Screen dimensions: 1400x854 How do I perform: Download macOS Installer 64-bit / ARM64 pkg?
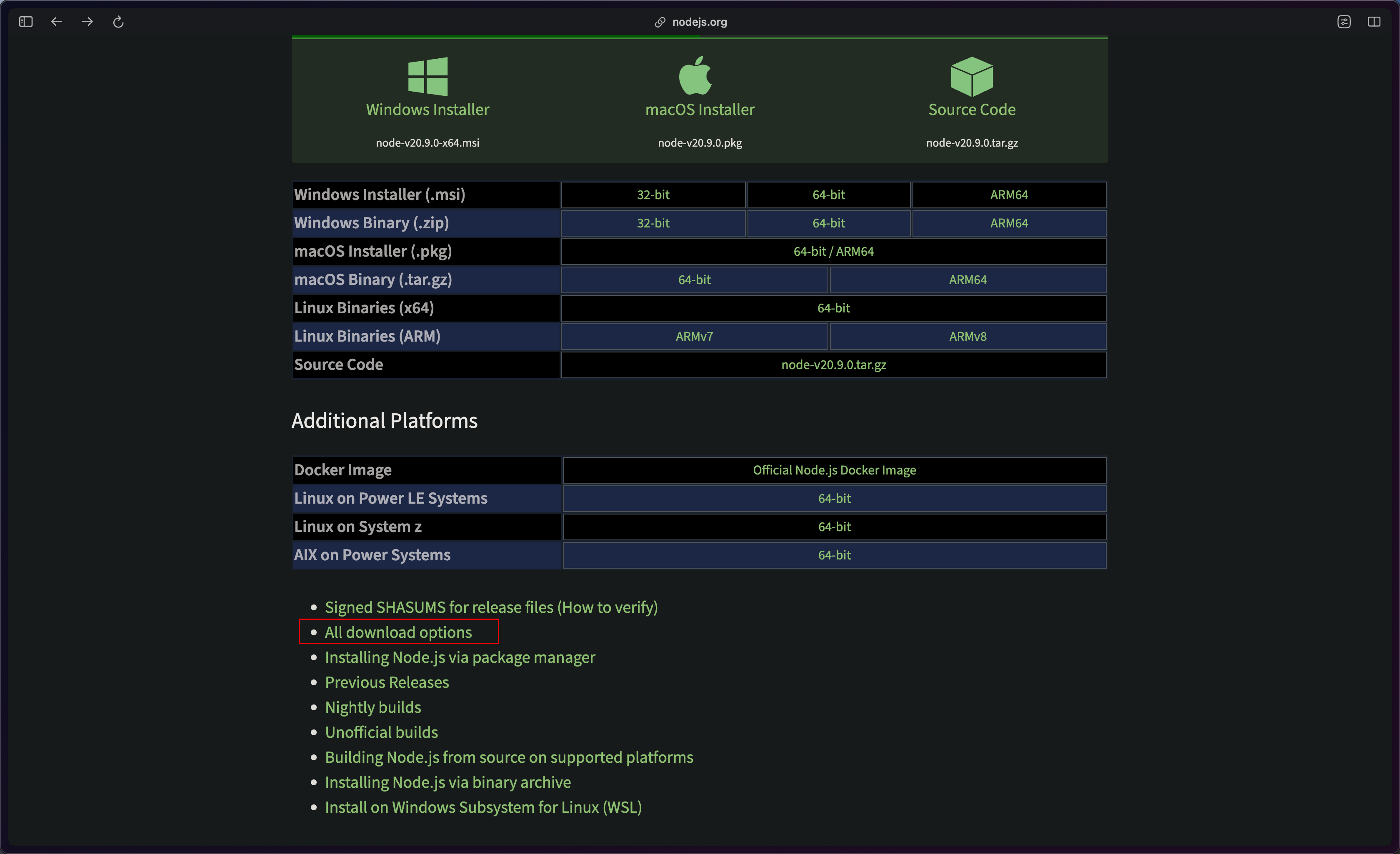pyautogui.click(x=833, y=252)
